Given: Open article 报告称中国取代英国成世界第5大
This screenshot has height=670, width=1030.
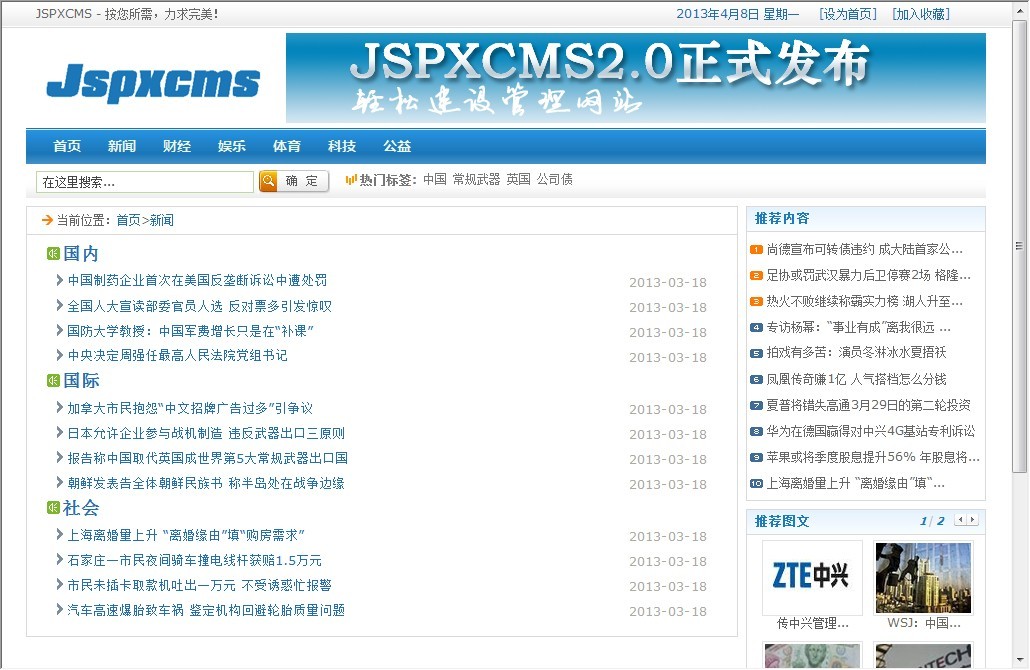Looking at the screenshot, I should pyautogui.click(x=208, y=458).
